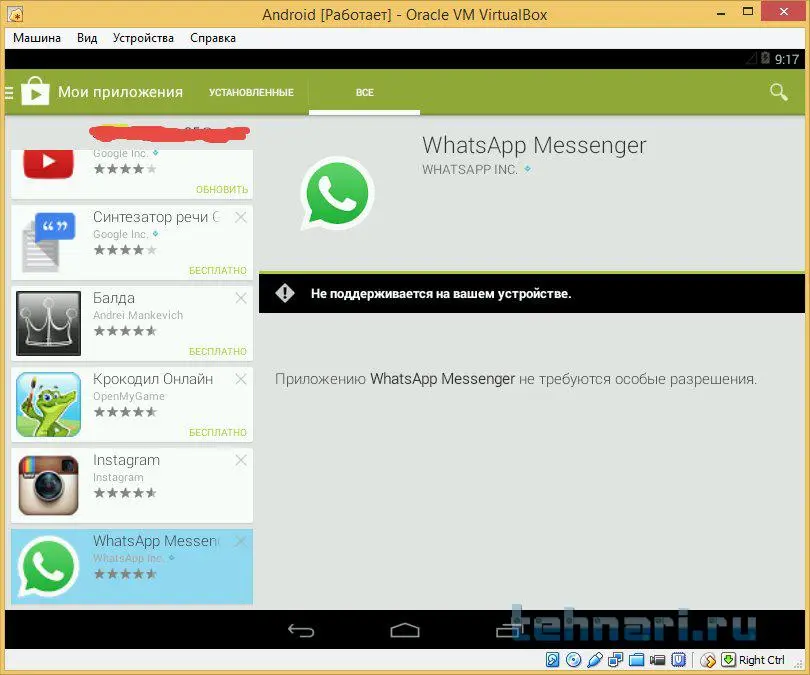Click the Балда crown app icon
The image size is (810, 675).
(x=49, y=323)
